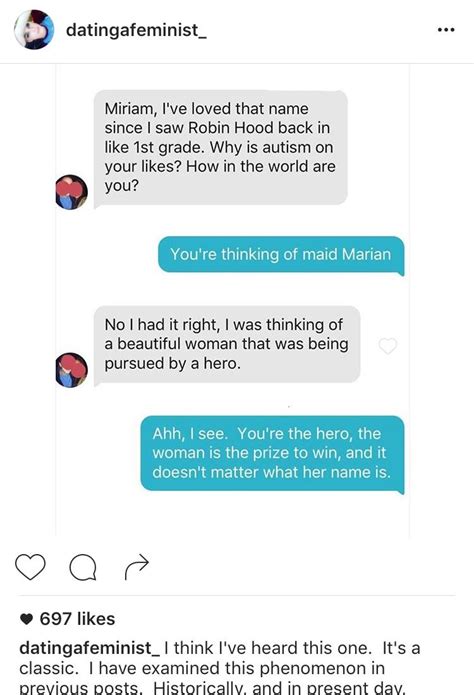Click blank chat area below the last blue reply
This screenshot has height=695, width=474.
click(232, 515)
